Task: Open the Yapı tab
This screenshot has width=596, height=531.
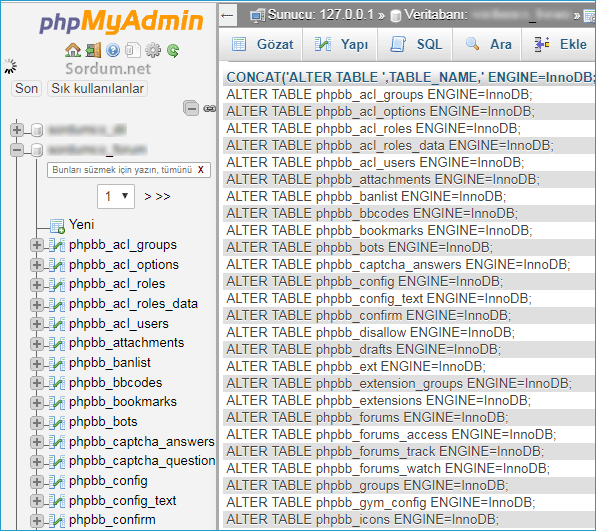Action: point(340,44)
